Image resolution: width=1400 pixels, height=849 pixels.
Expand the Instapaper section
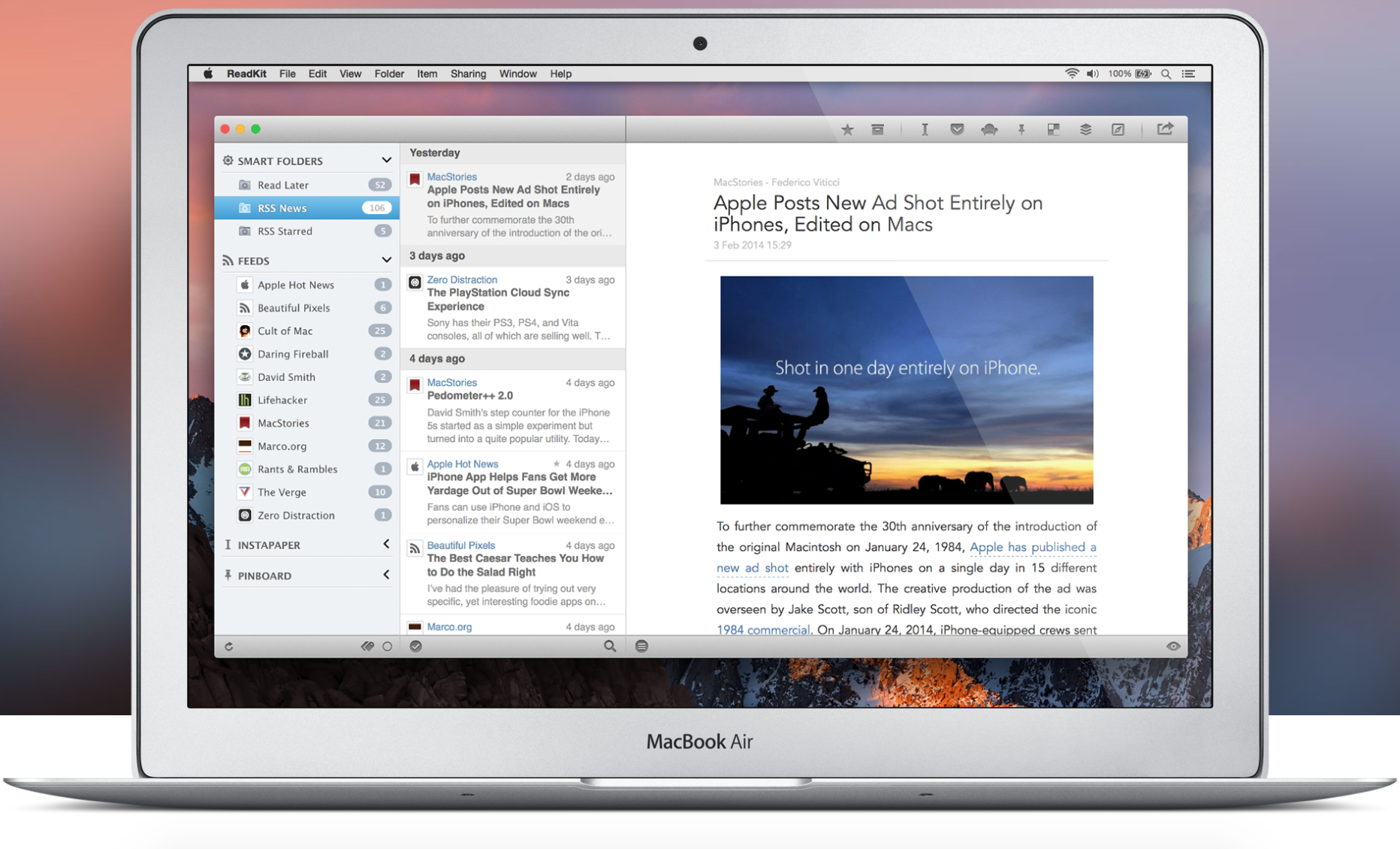[386, 544]
